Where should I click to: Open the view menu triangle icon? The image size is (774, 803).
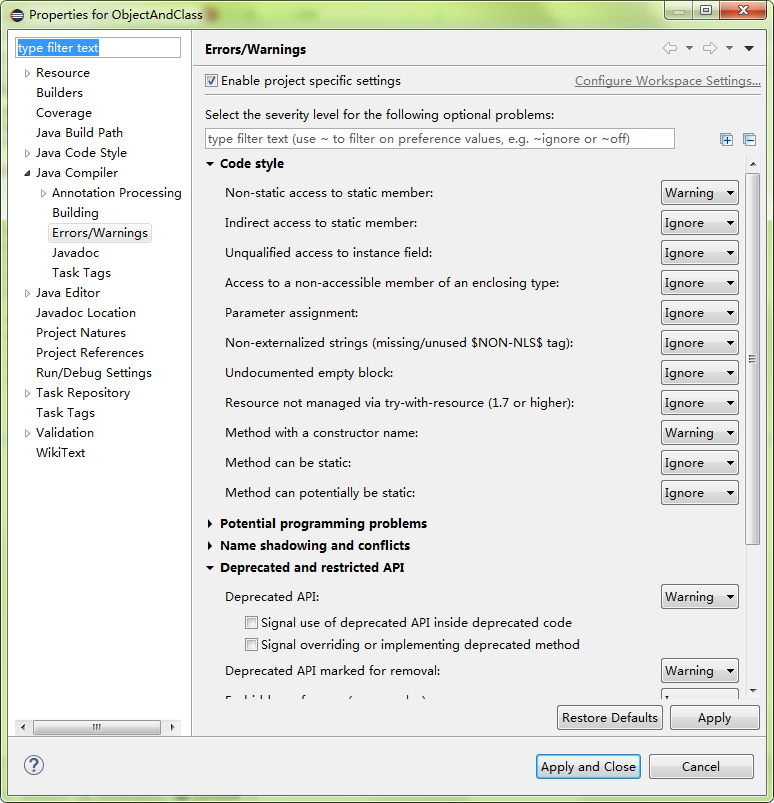[x=749, y=48]
